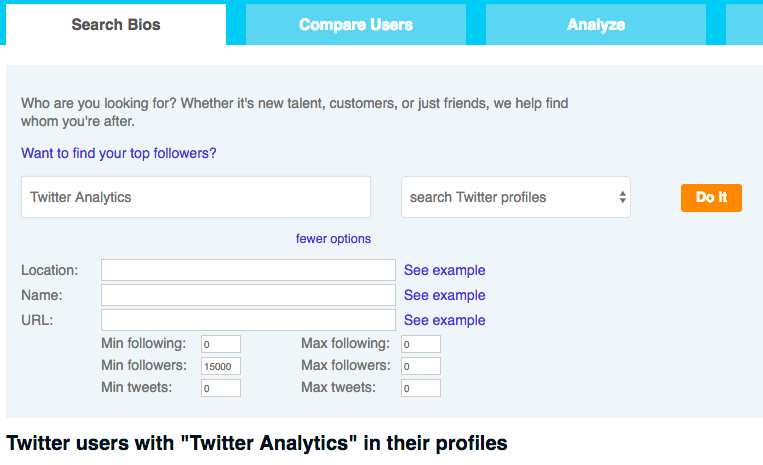763x465 pixels.
Task: Select the Max tweets number box
Action: pyautogui.click(x=420, y=388)
